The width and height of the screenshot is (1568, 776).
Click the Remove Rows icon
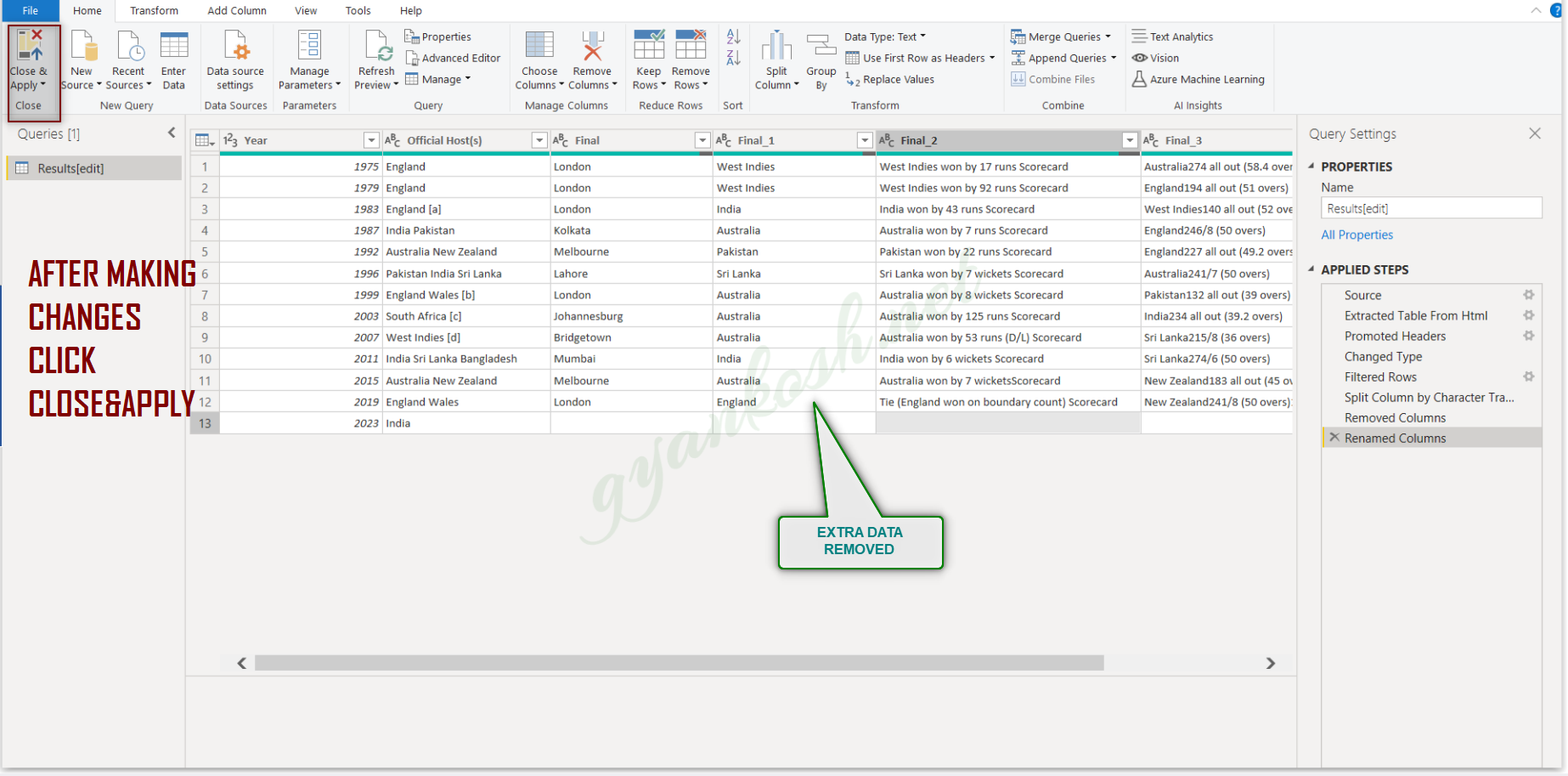[691, 46]
